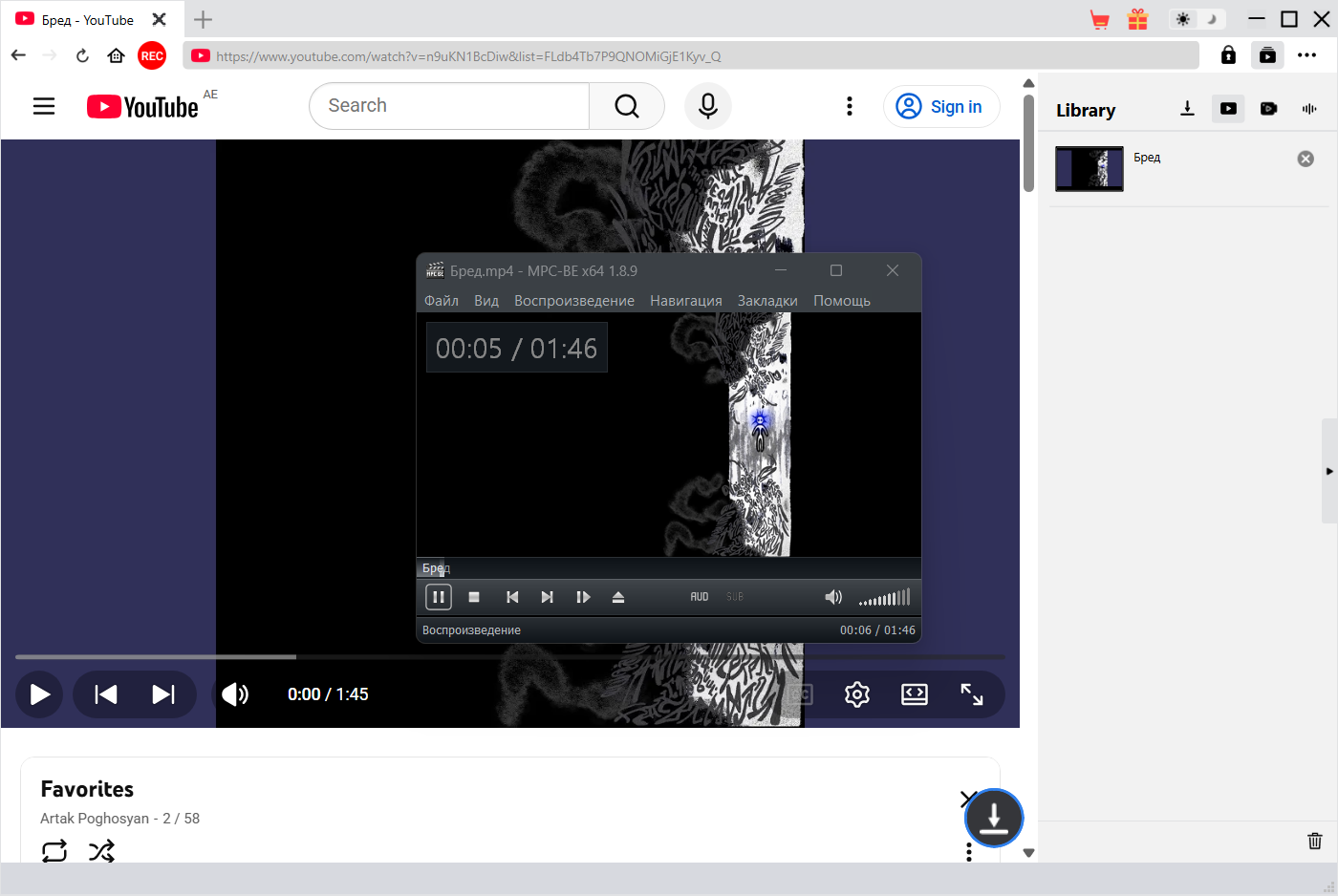Enter fullscreen in YouTube player
1338x896 pixels.
pos(972,694)
